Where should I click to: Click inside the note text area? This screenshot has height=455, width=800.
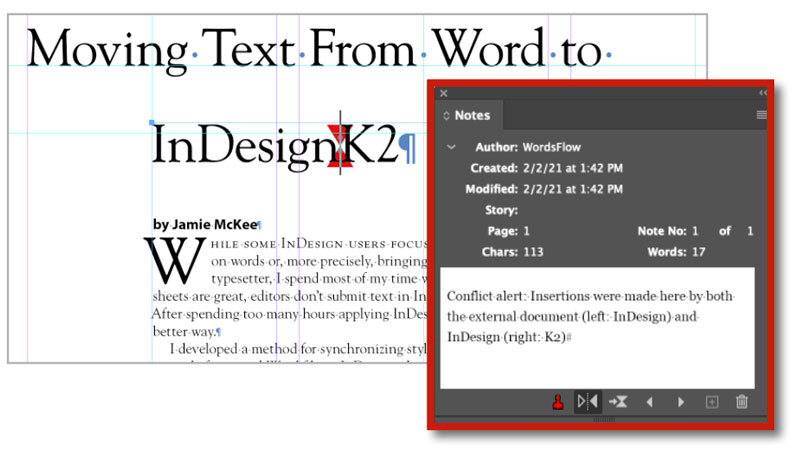pyautogui.click(x=597, y=327)
